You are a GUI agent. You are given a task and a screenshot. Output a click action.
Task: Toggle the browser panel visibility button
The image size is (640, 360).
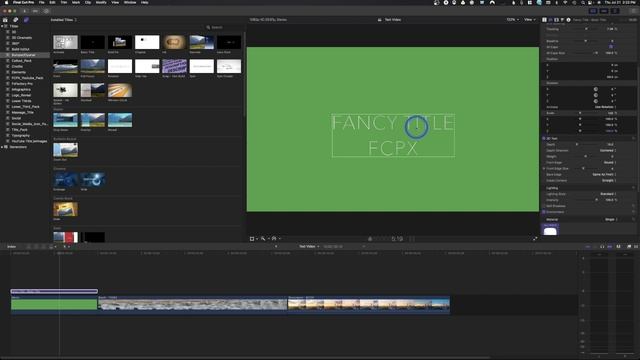click(593, 11)
